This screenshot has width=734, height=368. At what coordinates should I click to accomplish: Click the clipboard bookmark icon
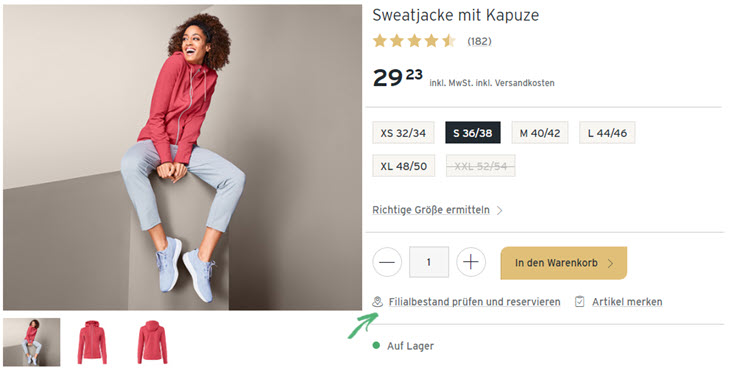tap(580, 302)
